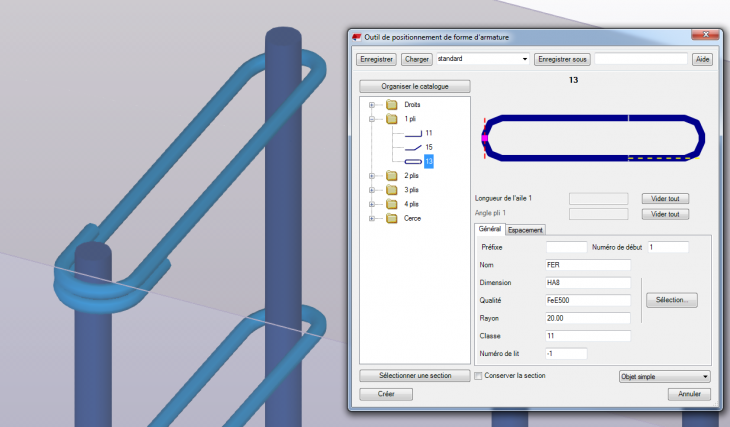
Task: Open Aide help button
Action: 702,60
